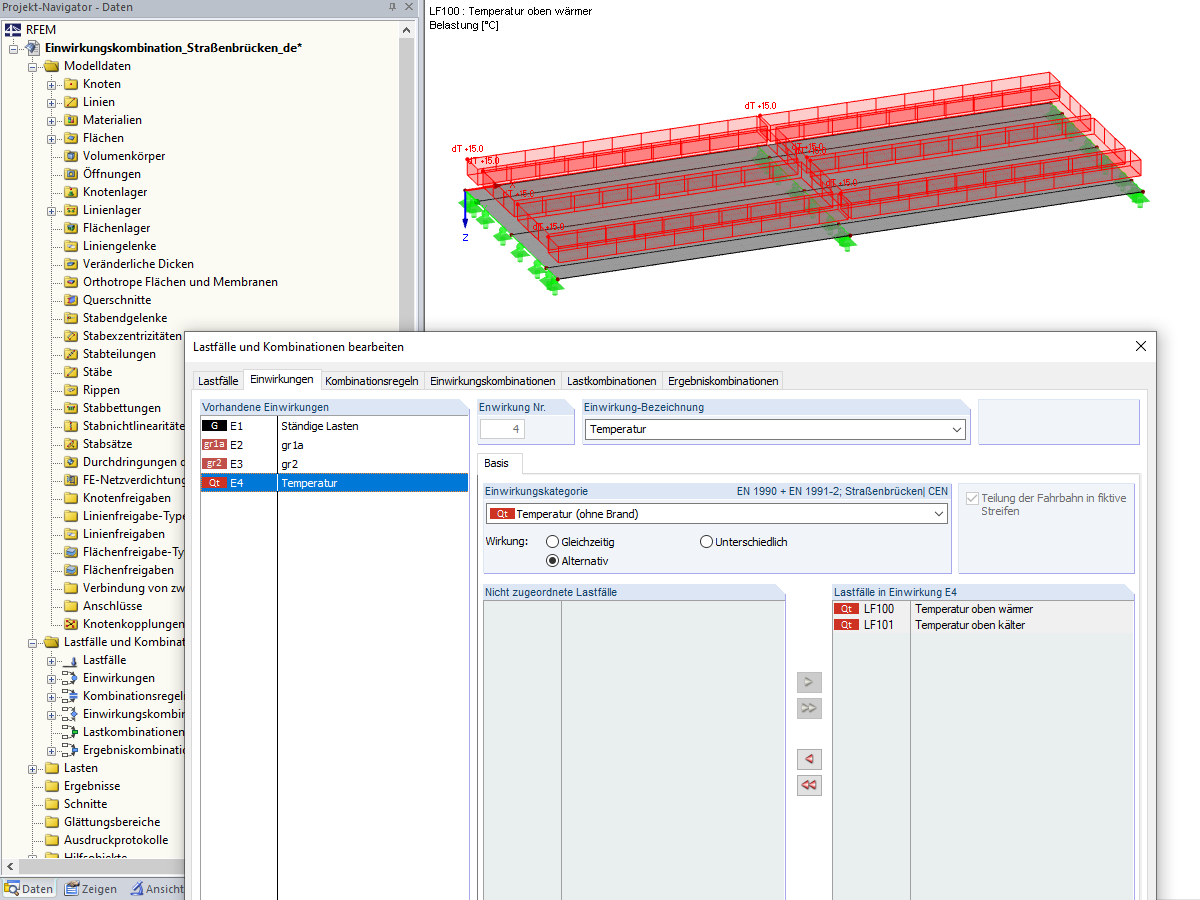Click the Knotenkopplungen icon
This screenshot has height=900, width=1200.
point(71,624)
